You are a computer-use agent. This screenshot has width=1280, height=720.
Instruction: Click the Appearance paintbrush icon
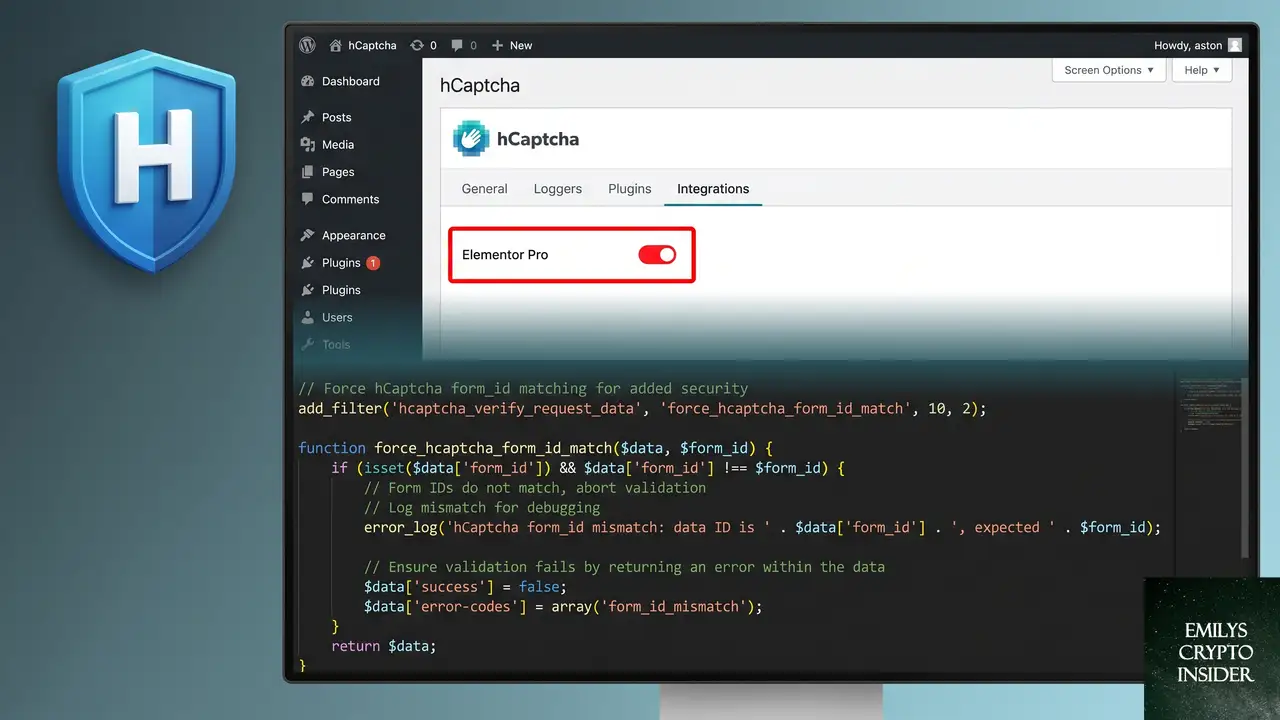pyautogui.click(x=308, y=235)
